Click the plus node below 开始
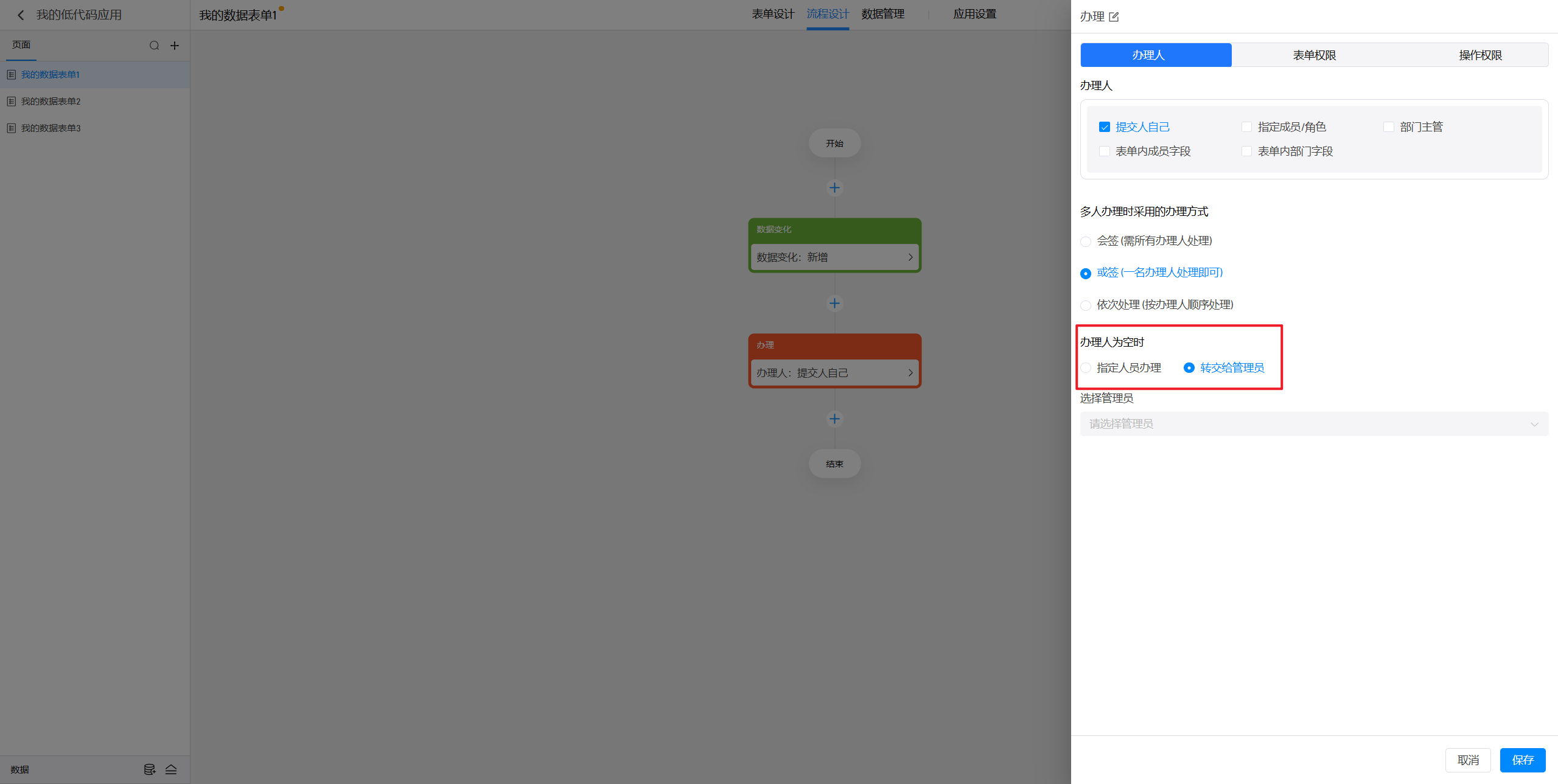The height and width of the screenshot is (784, 1558). point(834,188)
